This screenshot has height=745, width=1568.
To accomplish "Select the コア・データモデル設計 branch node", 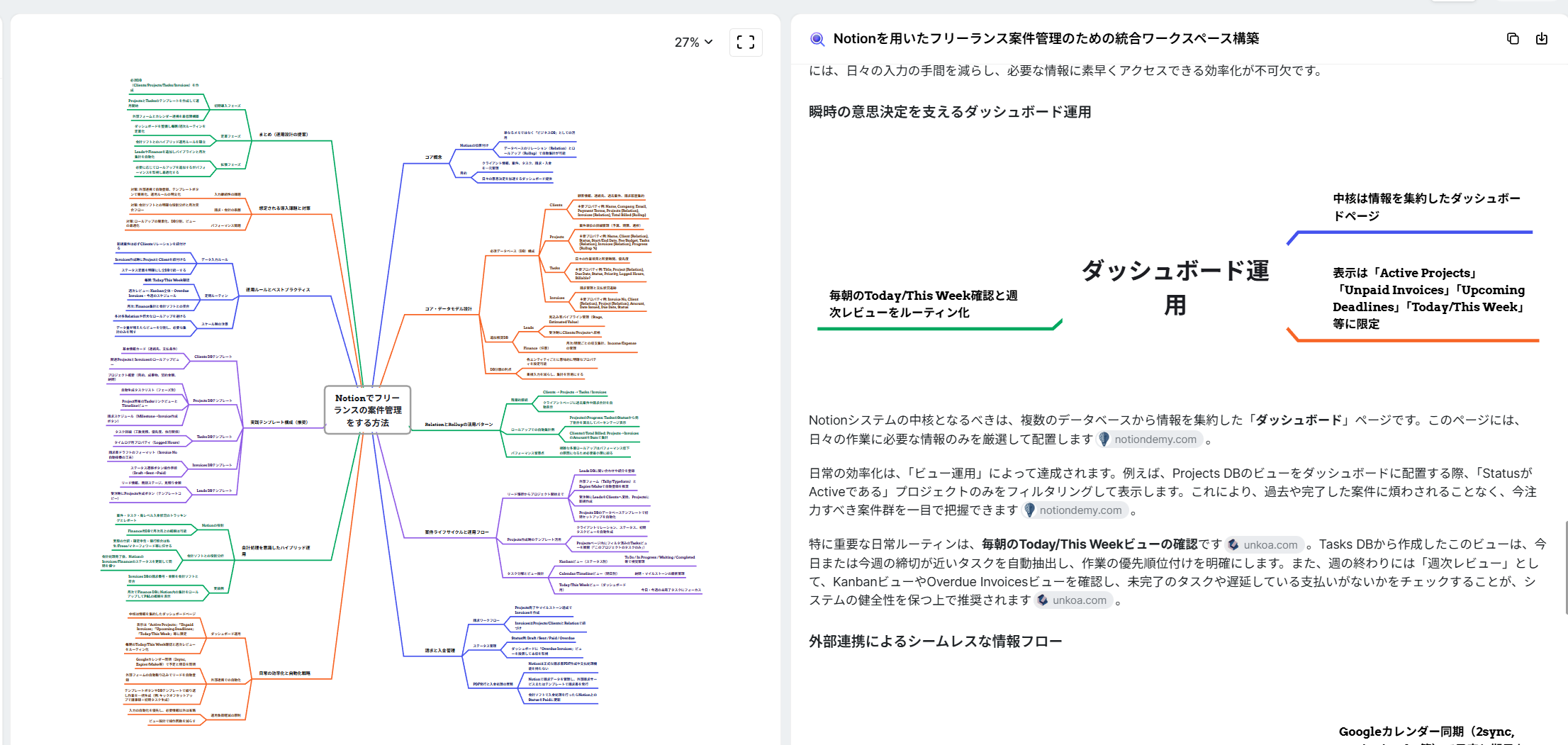I will (448, 309).
